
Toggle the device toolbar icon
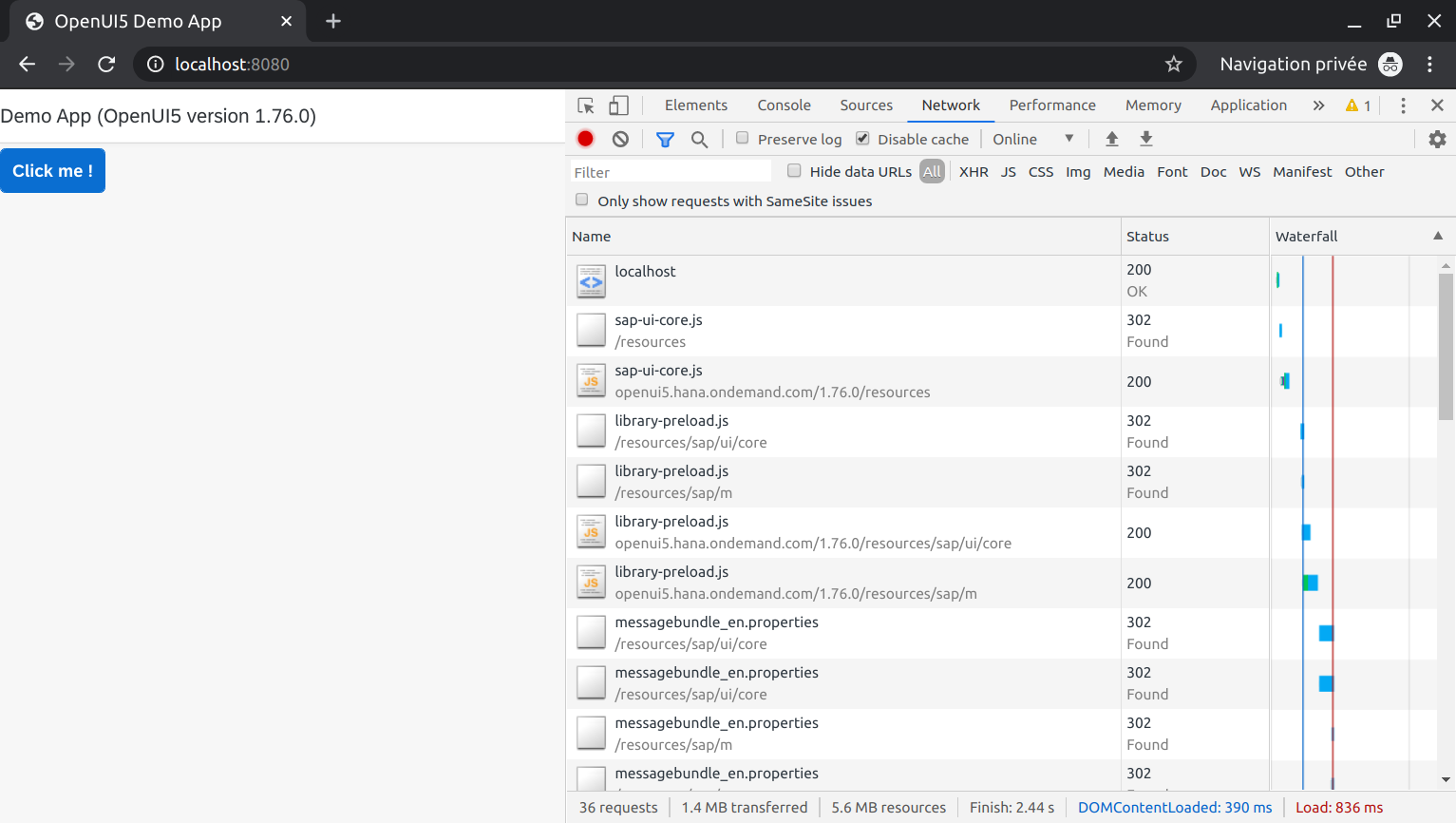(x=619, y=105)
